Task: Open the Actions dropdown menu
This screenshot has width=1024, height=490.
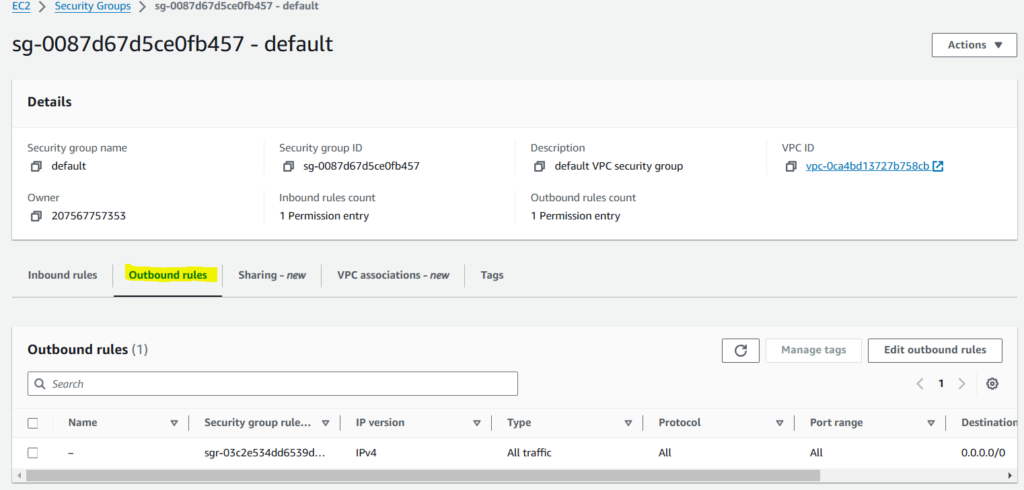Action: (x=973, y=45)
